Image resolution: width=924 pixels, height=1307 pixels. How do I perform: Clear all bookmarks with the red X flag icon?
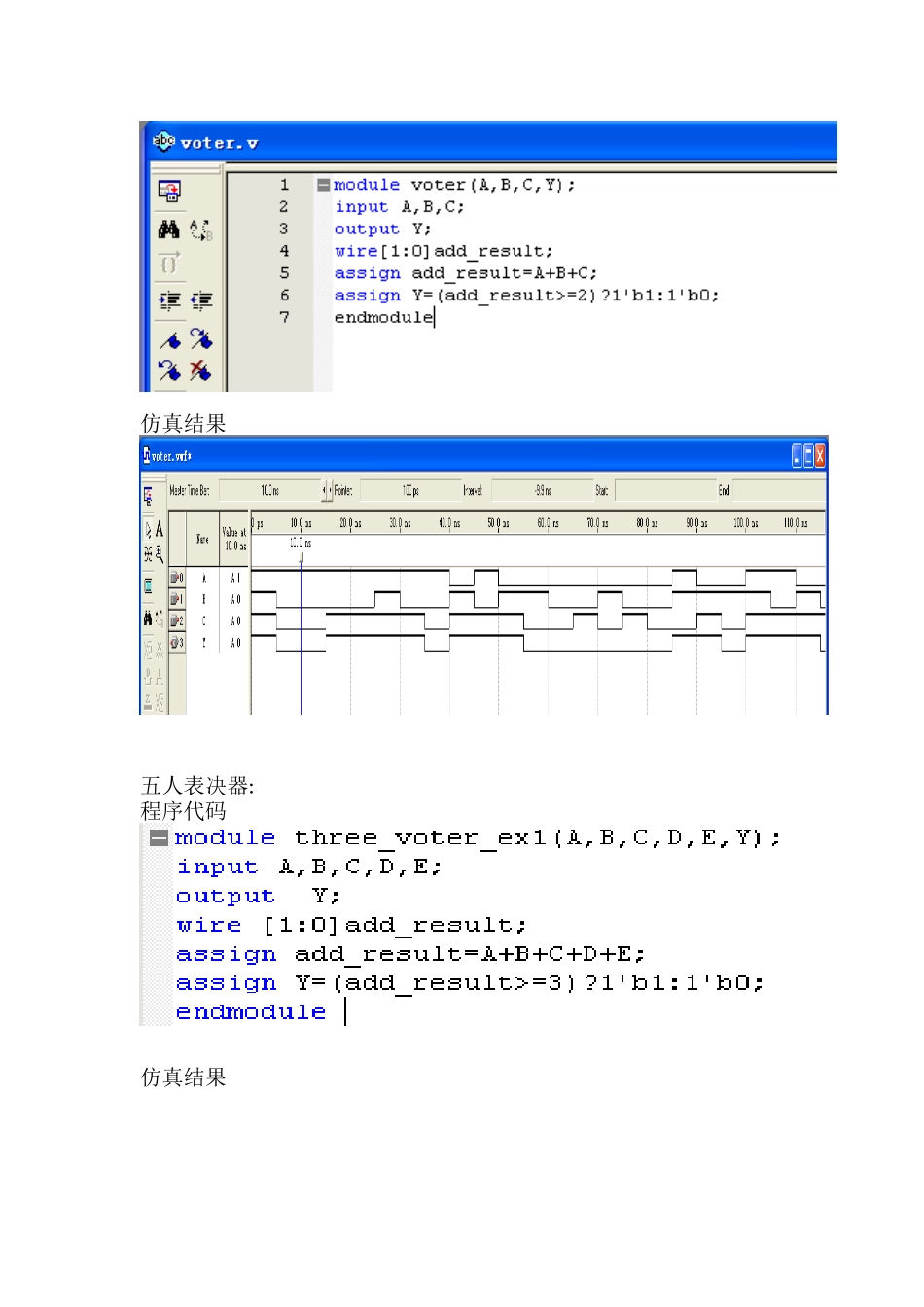(x=200, y=371)
